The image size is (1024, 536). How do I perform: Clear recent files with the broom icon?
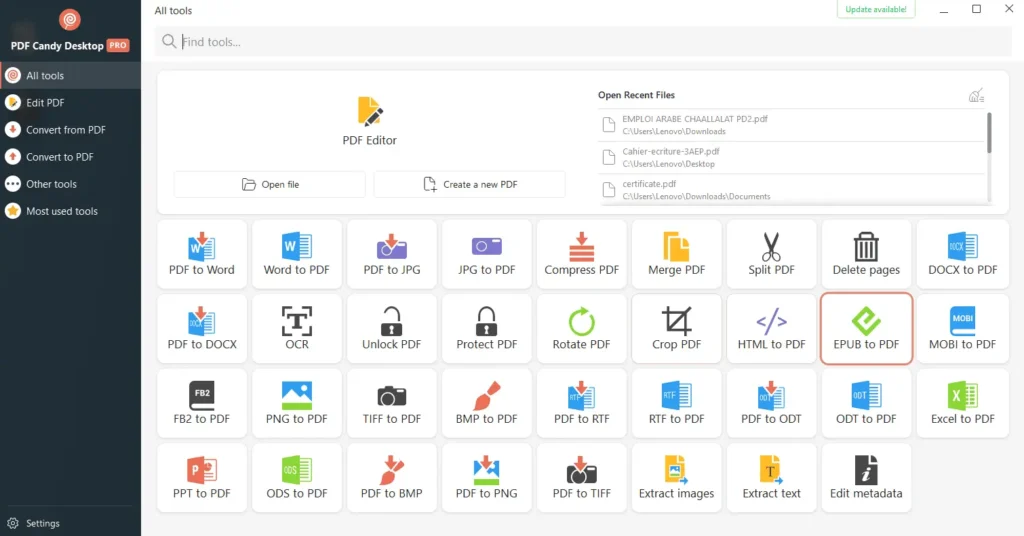(x=976, y=96)
